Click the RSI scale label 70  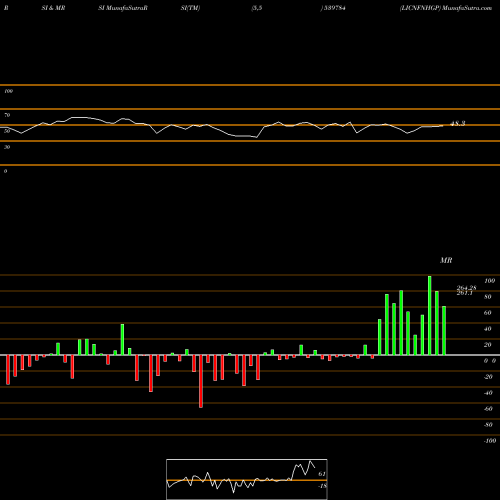pyautogui.click(x=7, y=115)
